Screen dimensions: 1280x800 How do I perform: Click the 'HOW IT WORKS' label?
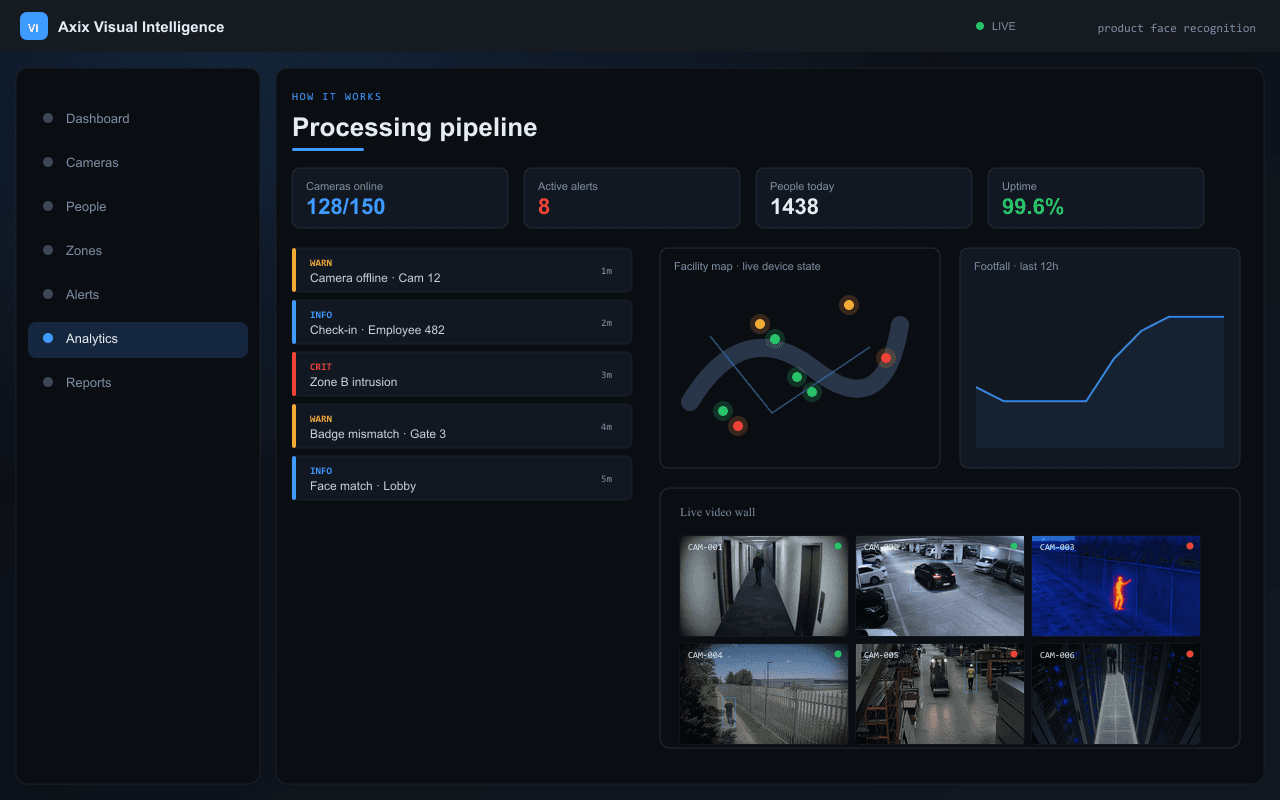click(337, 97)
